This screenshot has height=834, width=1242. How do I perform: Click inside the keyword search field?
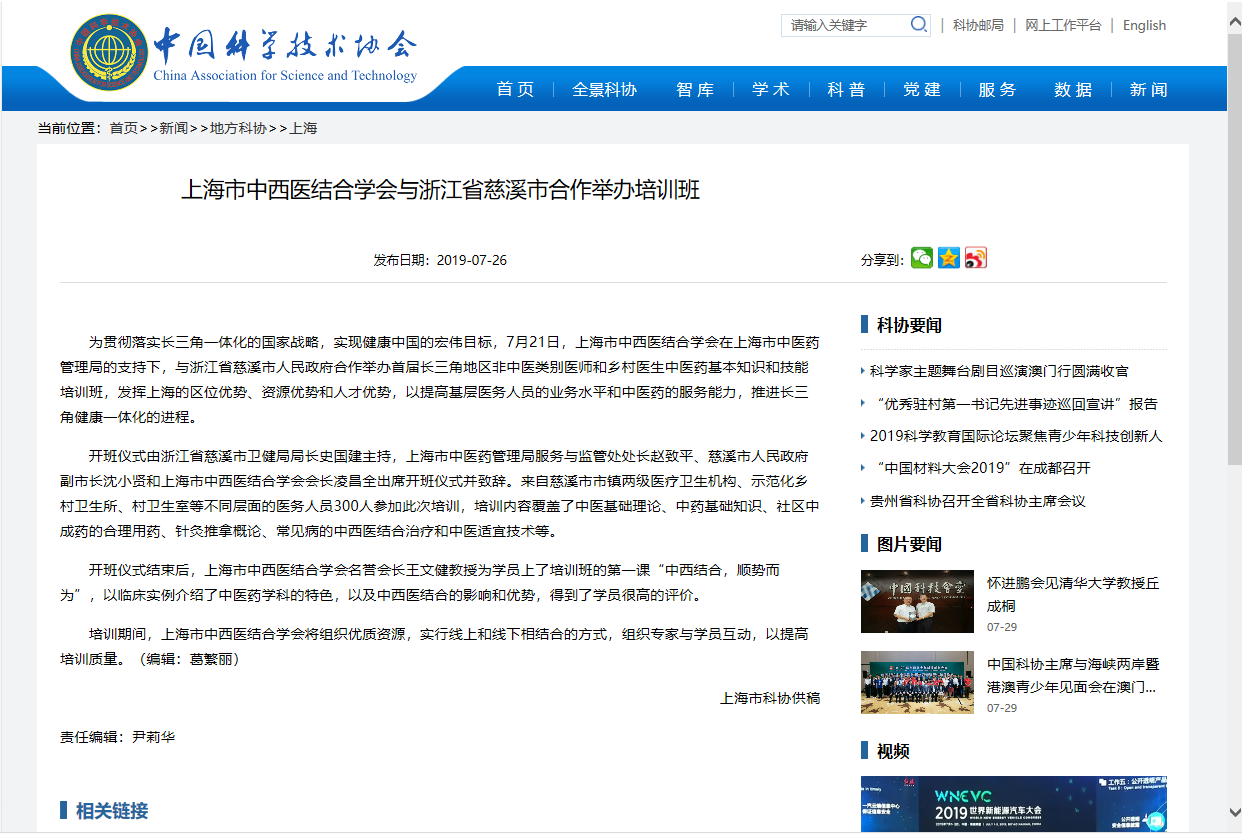click(845, 25)
